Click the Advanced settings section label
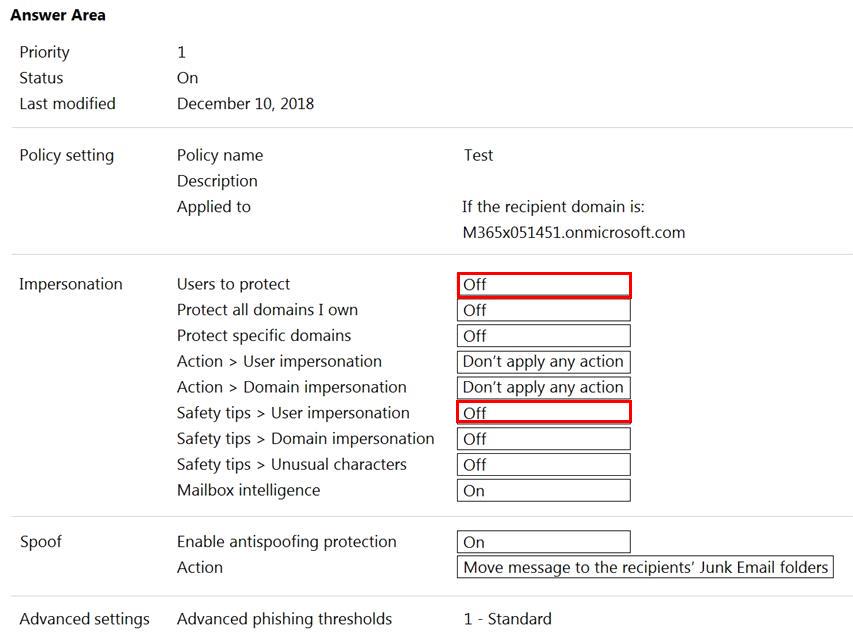This screenshot has height=635, width=853. click(x=84, y=619)
